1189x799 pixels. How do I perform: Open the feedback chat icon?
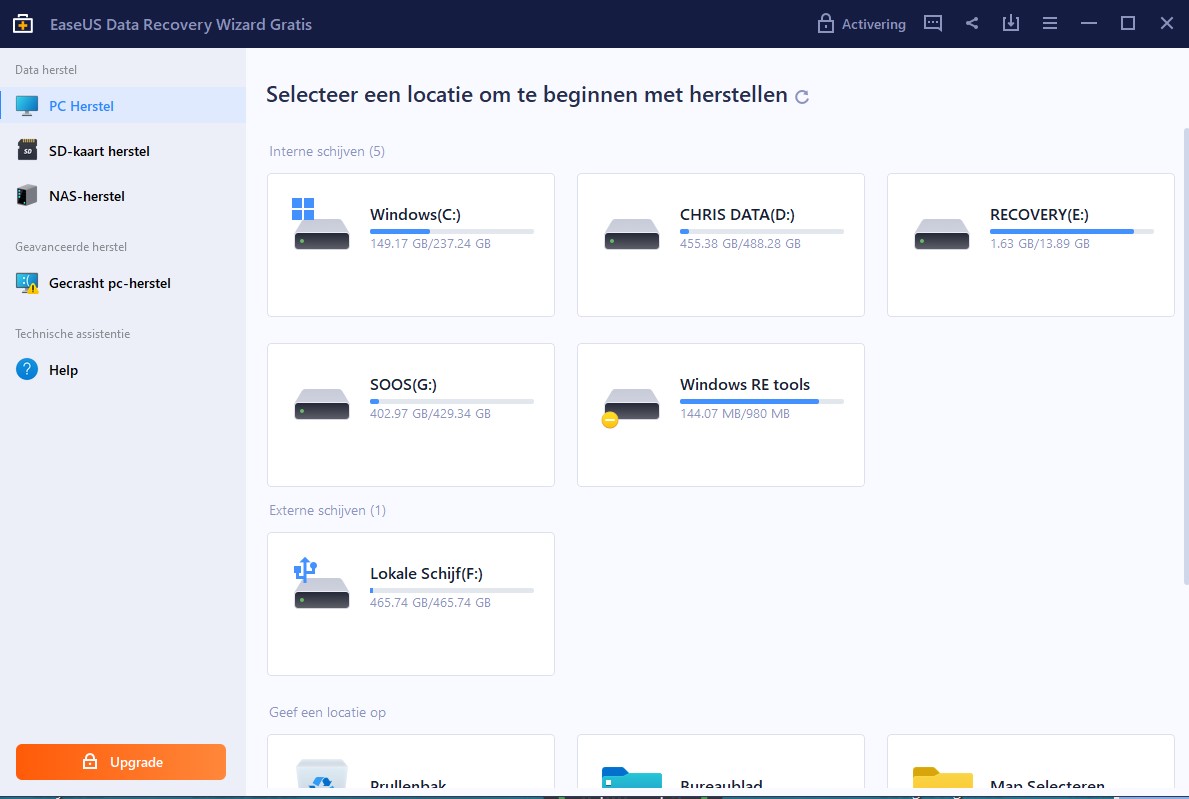click(x=933, y=24)
